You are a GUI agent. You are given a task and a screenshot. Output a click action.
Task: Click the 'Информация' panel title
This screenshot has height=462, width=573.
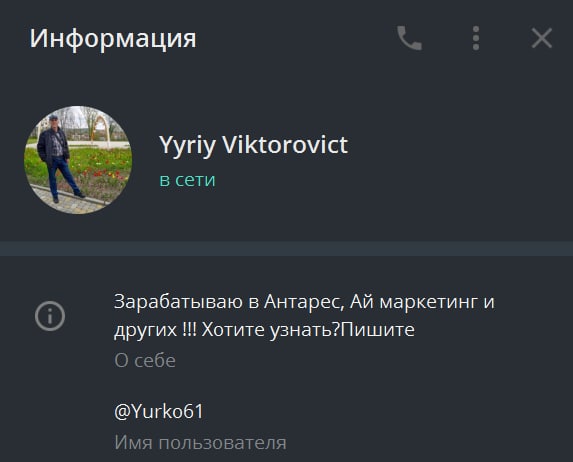coord(113,39)
